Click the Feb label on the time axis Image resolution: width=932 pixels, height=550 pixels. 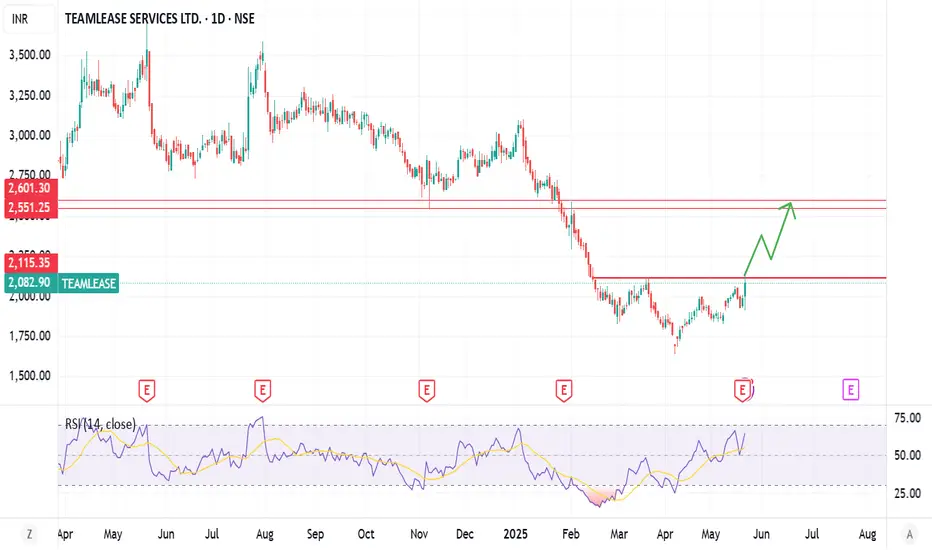click(x=571, y=534)
